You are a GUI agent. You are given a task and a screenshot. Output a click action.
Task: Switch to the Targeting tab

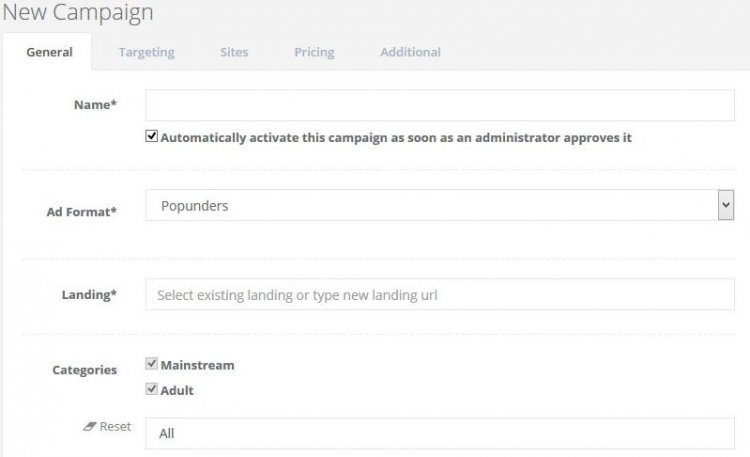tap(146, 52)
